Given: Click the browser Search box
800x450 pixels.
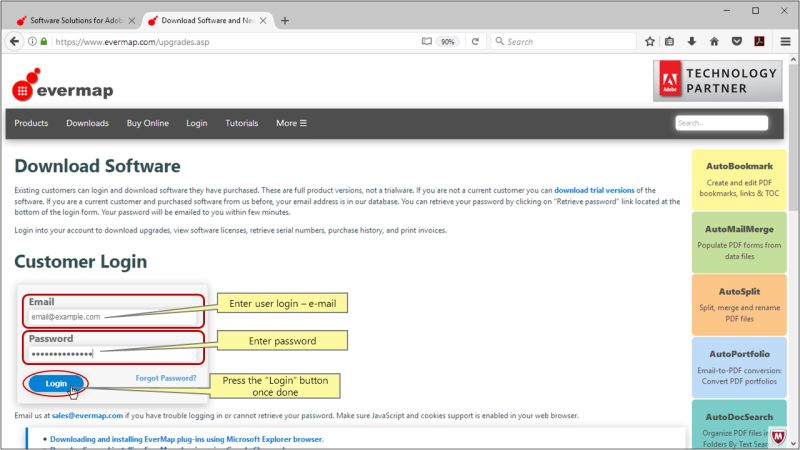Looking at the screenshot, I should (564, 42).
